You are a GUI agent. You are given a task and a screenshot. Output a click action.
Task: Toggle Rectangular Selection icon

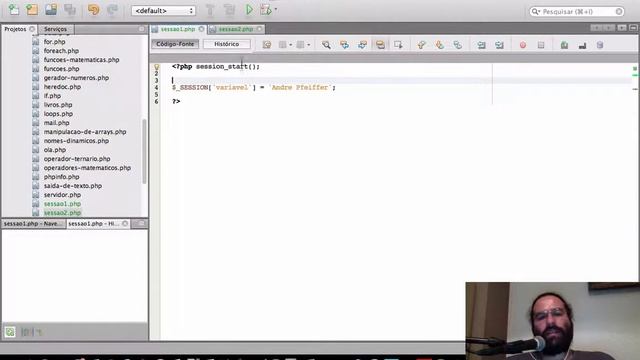398,45
